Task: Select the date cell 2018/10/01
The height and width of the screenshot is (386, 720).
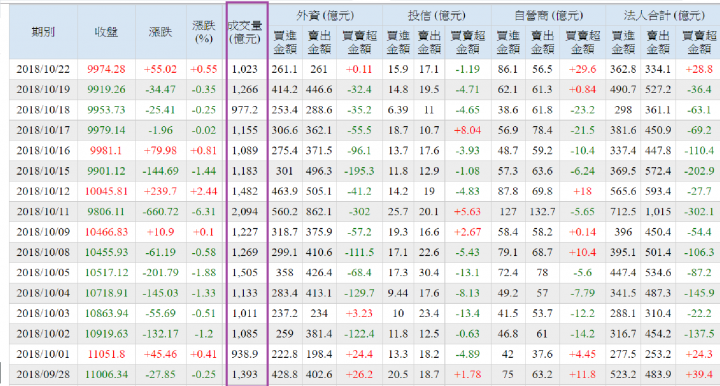Action: (x=43, y=354)
